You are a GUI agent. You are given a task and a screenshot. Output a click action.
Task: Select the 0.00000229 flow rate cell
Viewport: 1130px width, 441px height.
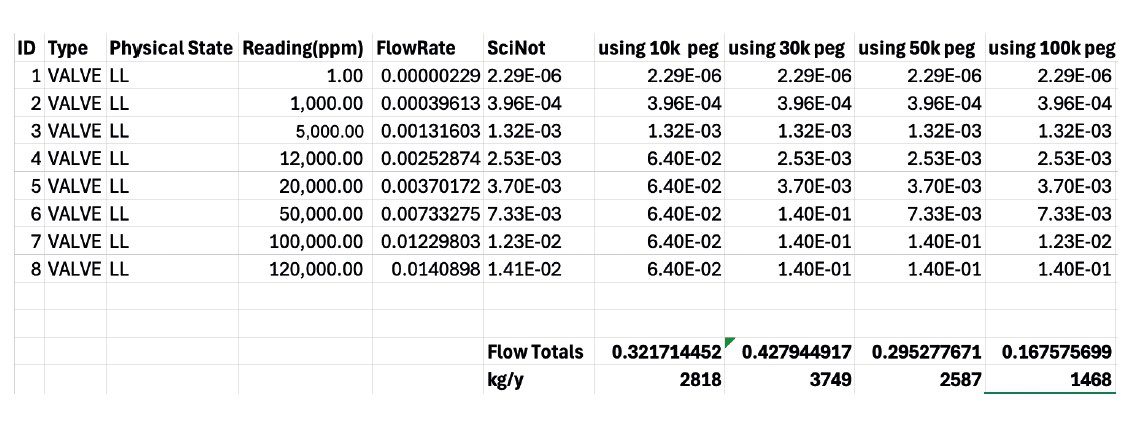point(430,76)
